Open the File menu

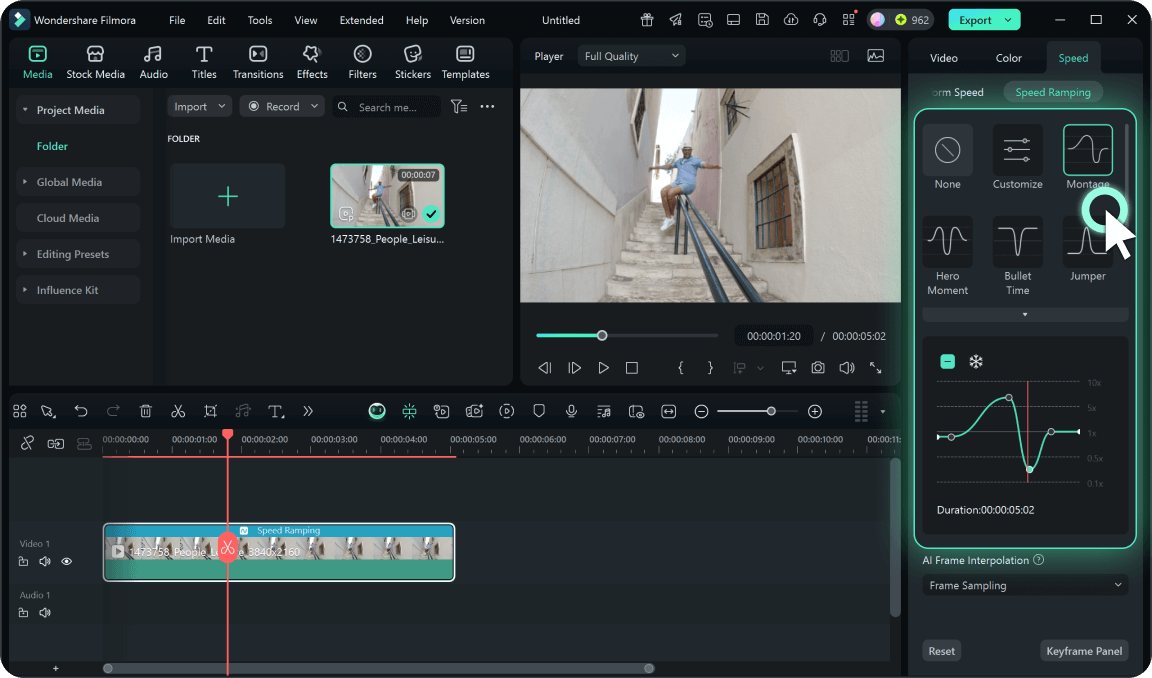click(177, 20)
